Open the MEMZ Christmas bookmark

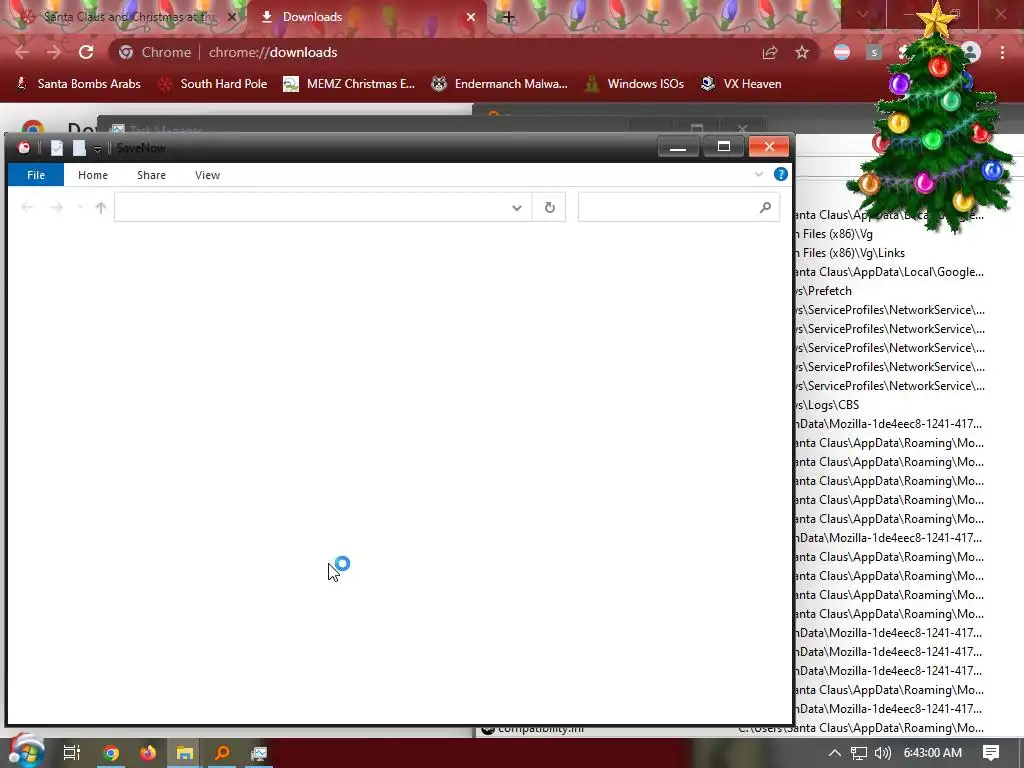point(349,84)
